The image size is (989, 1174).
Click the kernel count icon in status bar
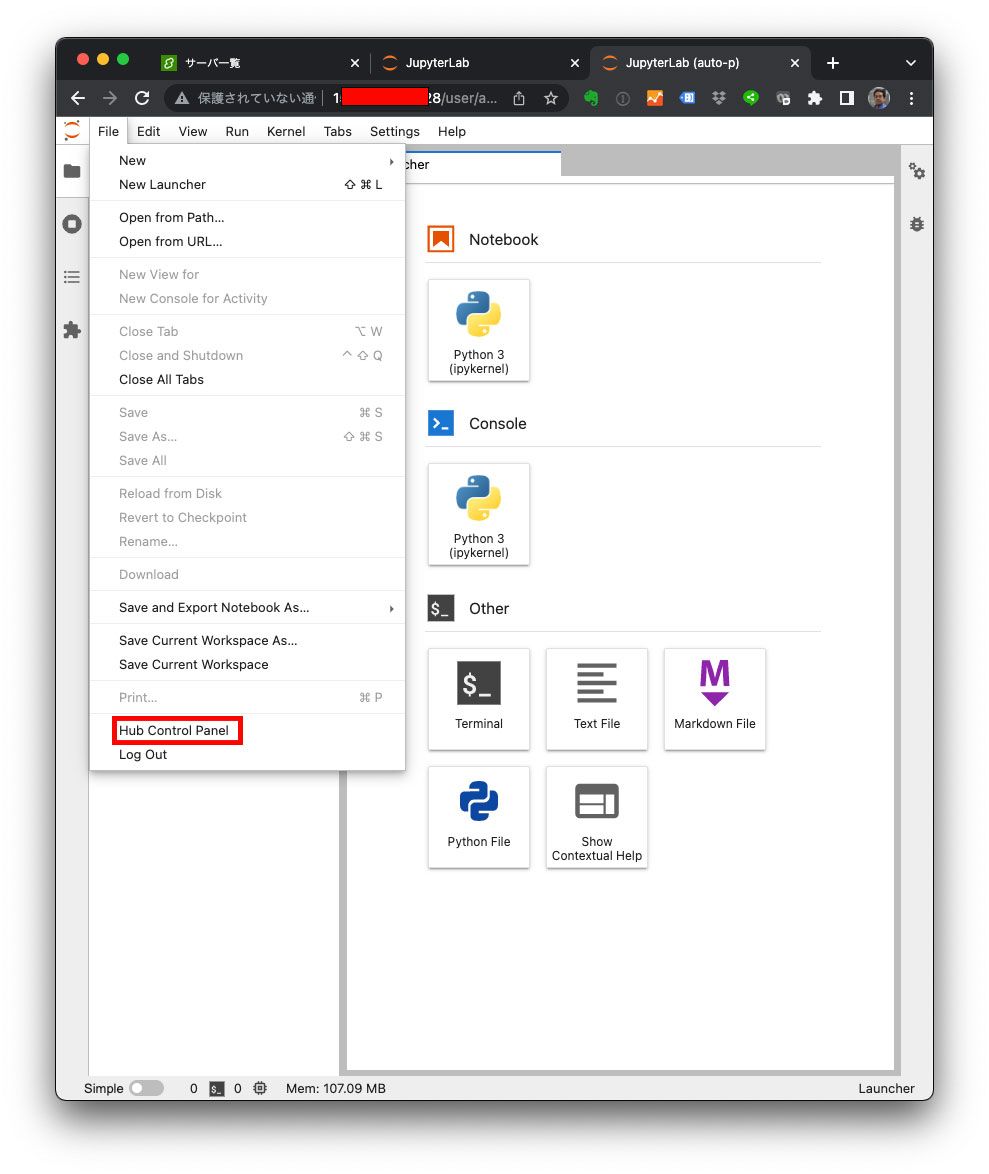click(260, 1088)
